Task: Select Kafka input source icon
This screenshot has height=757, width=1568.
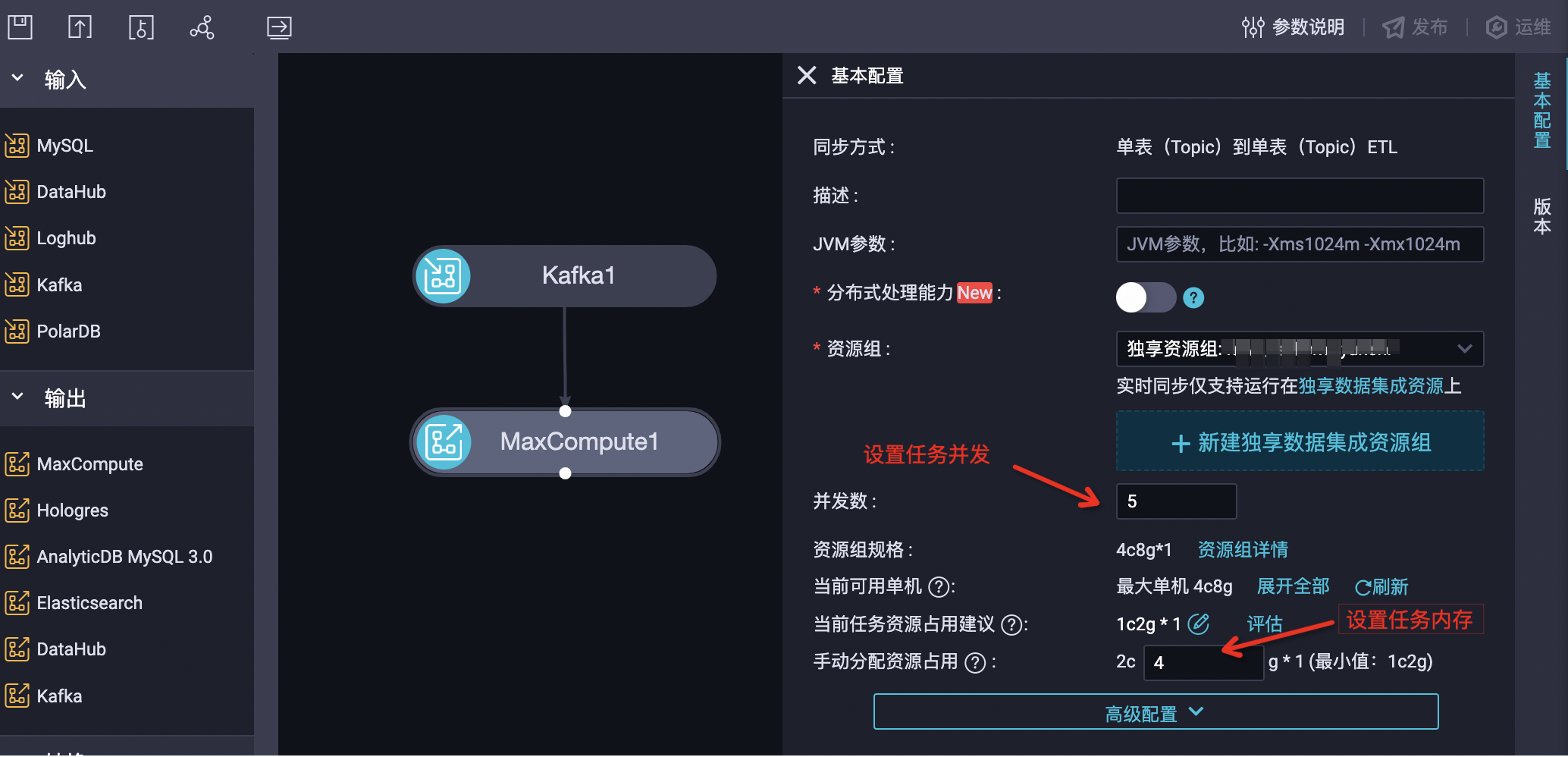Action: 17,284
